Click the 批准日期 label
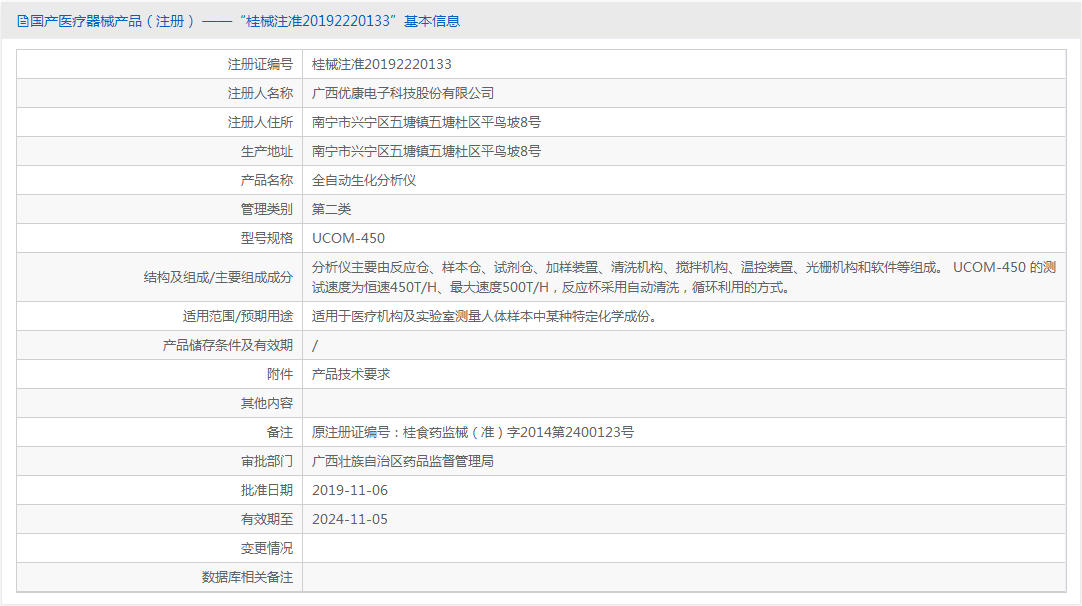Viewport: 1082px width, 606px height. click(266, 490)
